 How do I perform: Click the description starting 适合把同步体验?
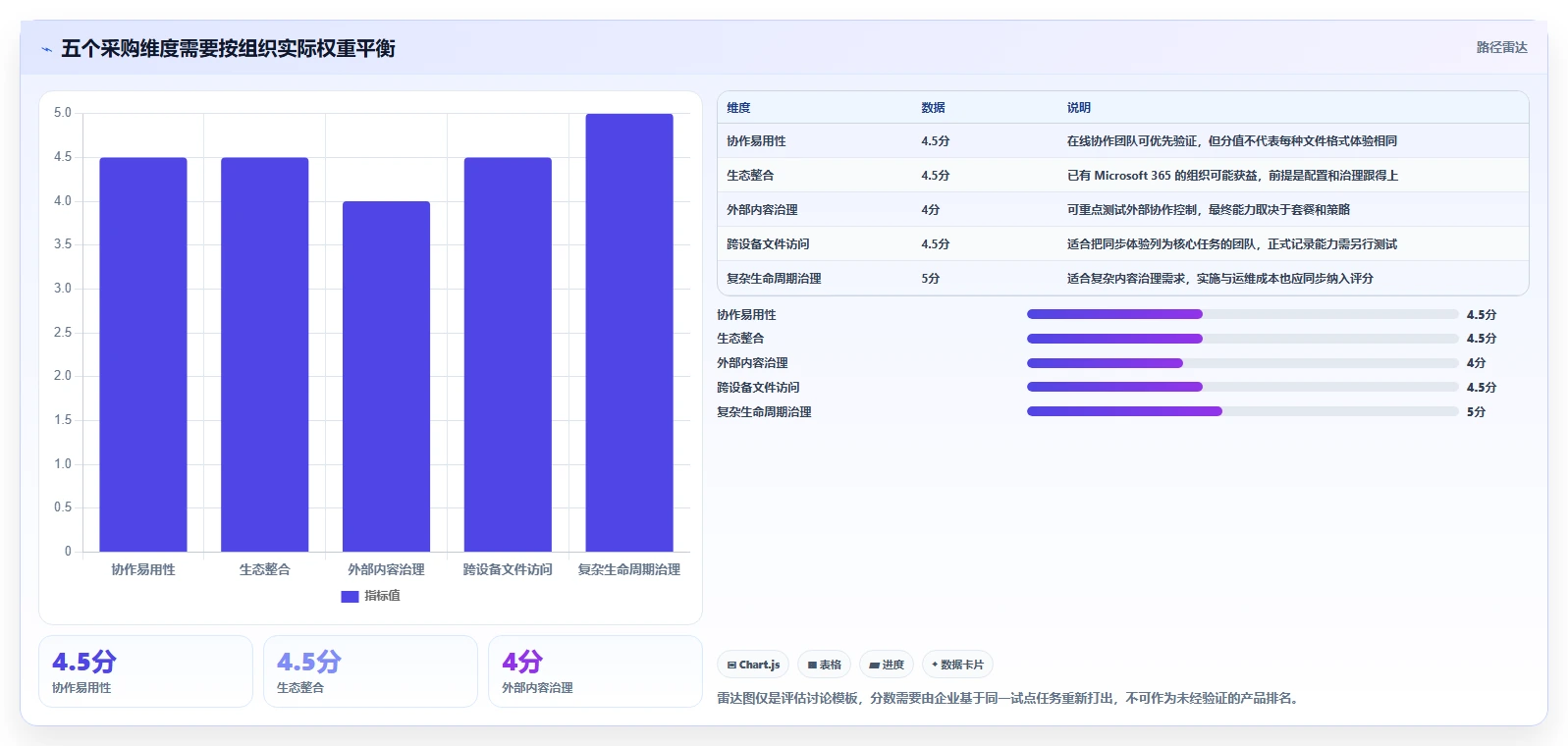pos(1232,244)
